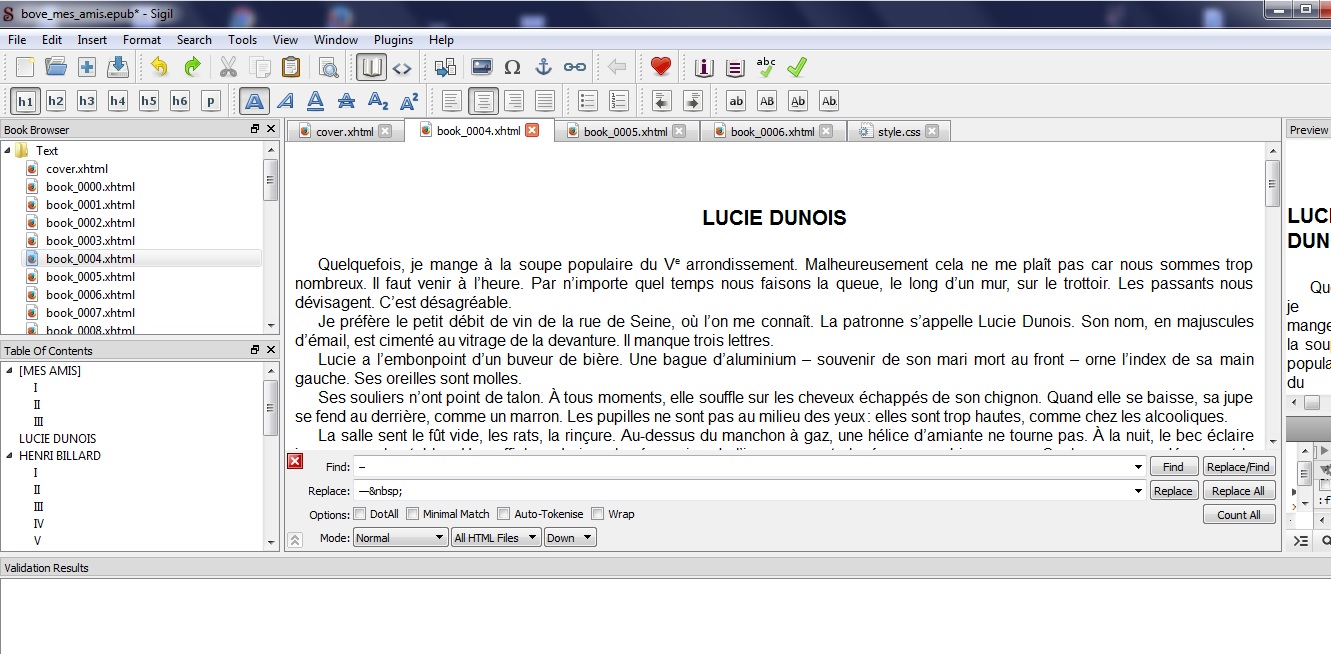Image resolution: width=1331 pixels, height=654 pixels.
Task: Click the Insert Special Character omega icon
Action: (x=512, y=68)
